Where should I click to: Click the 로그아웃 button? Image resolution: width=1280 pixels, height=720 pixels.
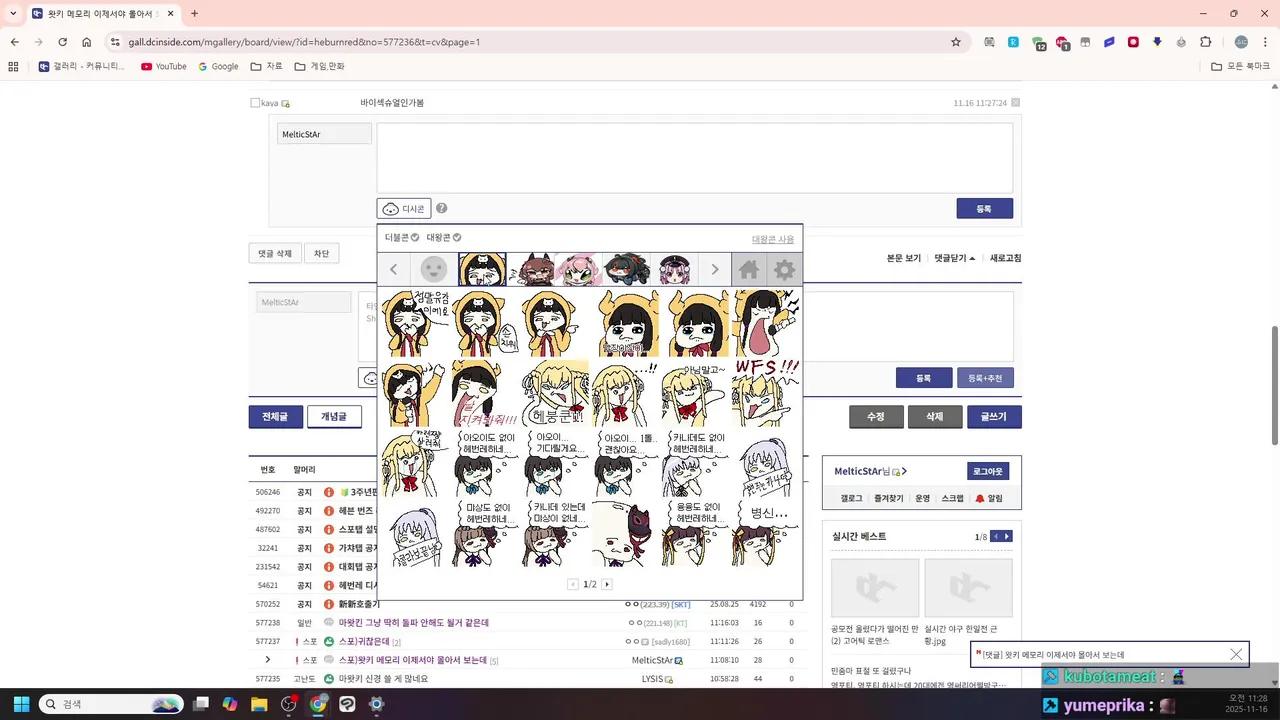988,471
